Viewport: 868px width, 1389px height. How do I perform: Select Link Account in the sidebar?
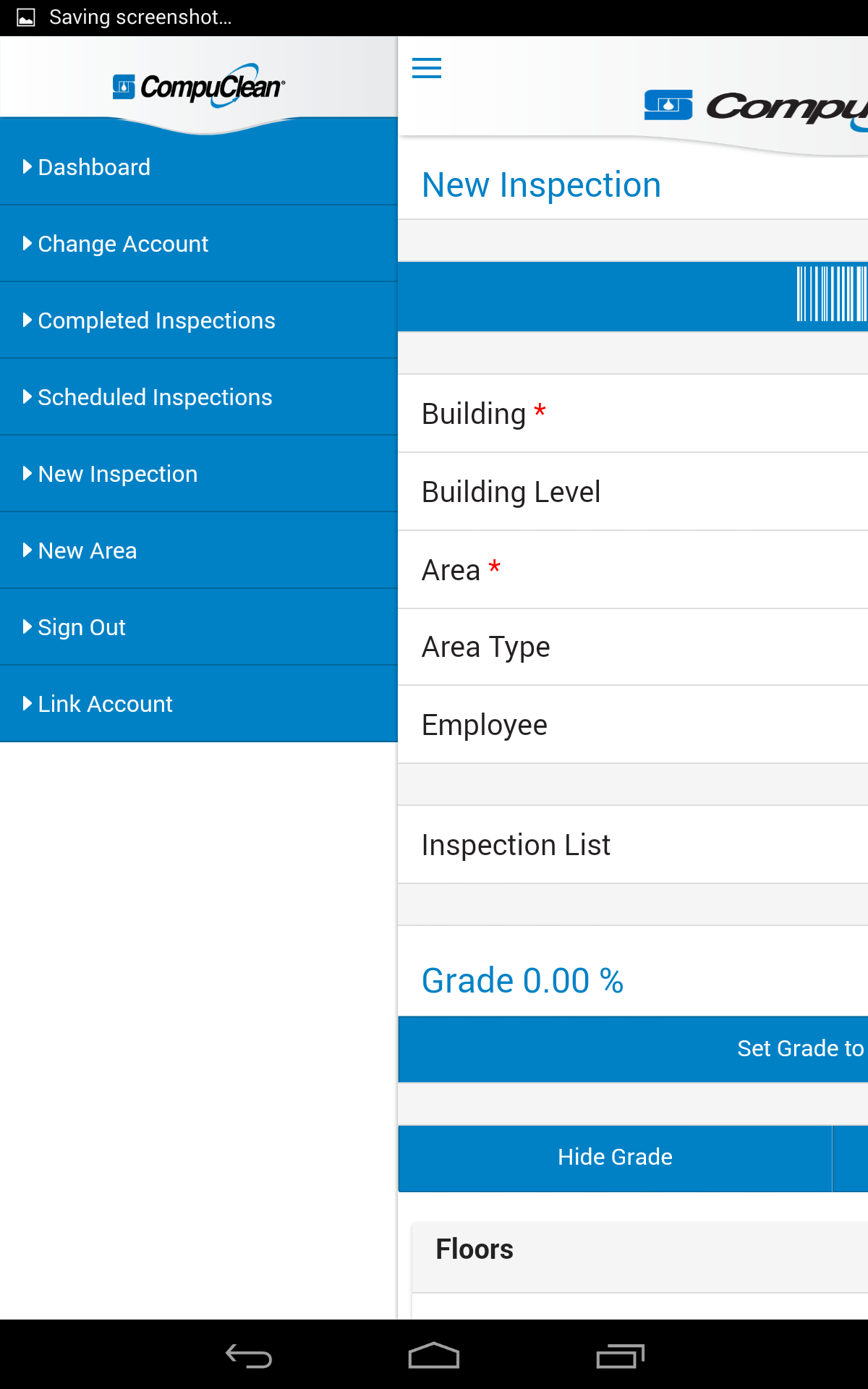pyautogui.click(x=104, y=703)
